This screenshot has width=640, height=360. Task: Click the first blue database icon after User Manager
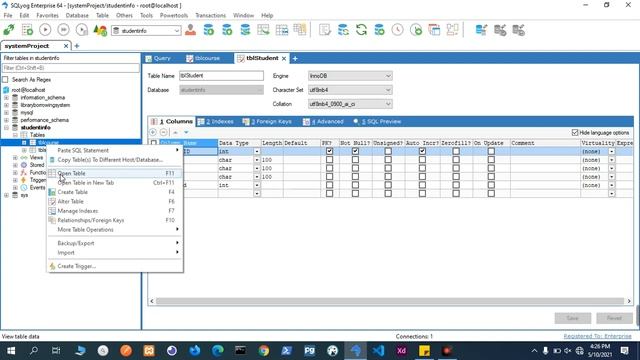(x=209, y=30)
